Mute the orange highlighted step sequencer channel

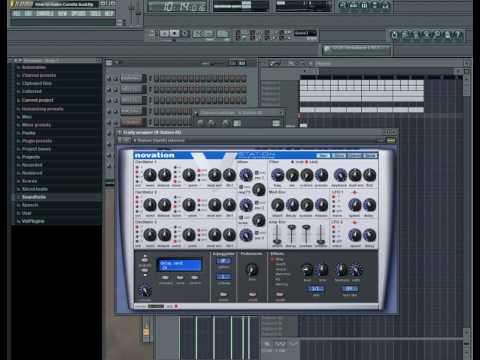pyautogui.click(x=109, y=122)
